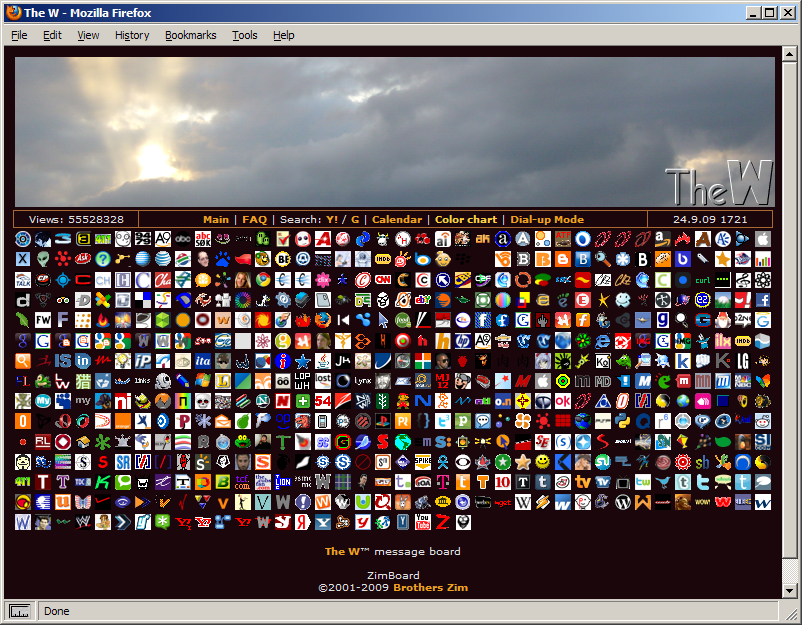
Task: Click the Java coffee cup favicon
Action: pyautogui.click(x=323, y=361)
